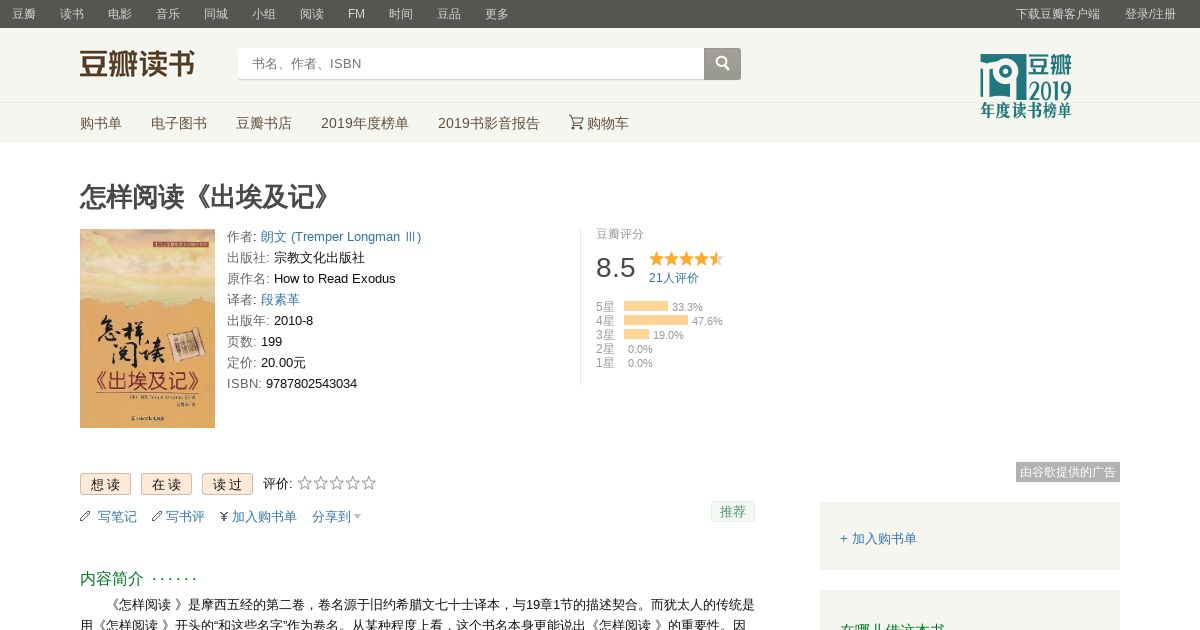
Task: Click the 写笔记 pencil link
Action: coord(108,517)
